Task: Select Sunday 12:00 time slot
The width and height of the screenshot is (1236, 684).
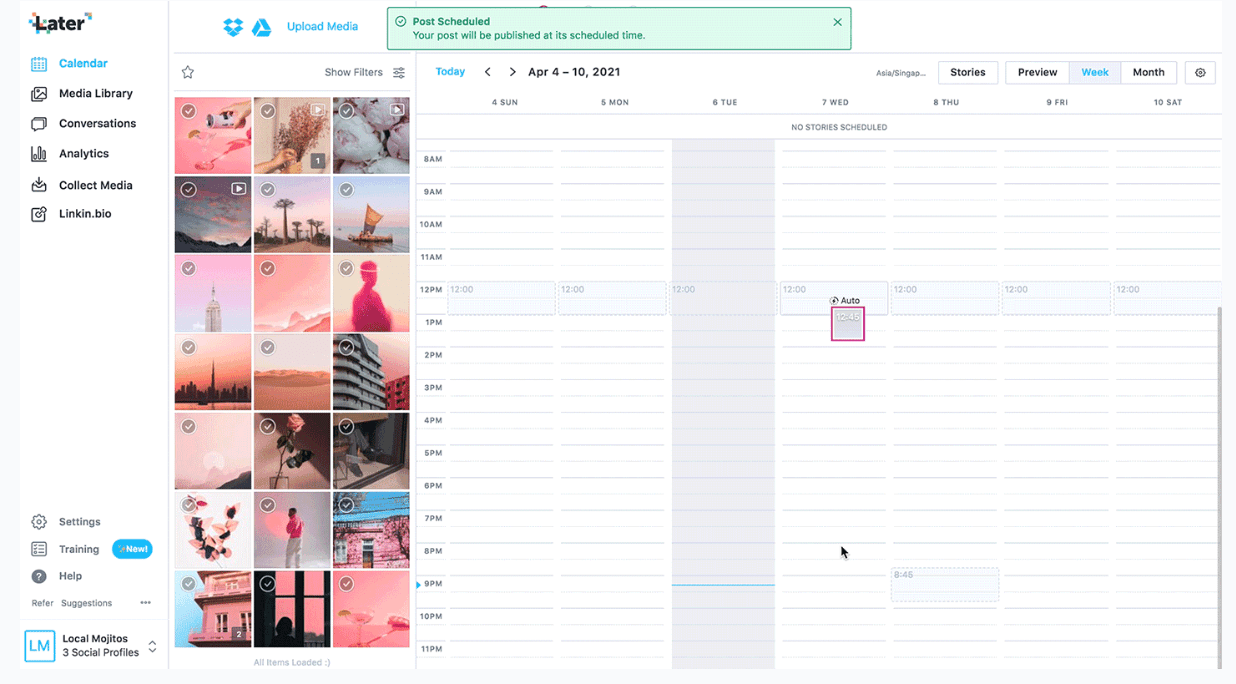Action: pyautogui.click(x=501, y=298)
